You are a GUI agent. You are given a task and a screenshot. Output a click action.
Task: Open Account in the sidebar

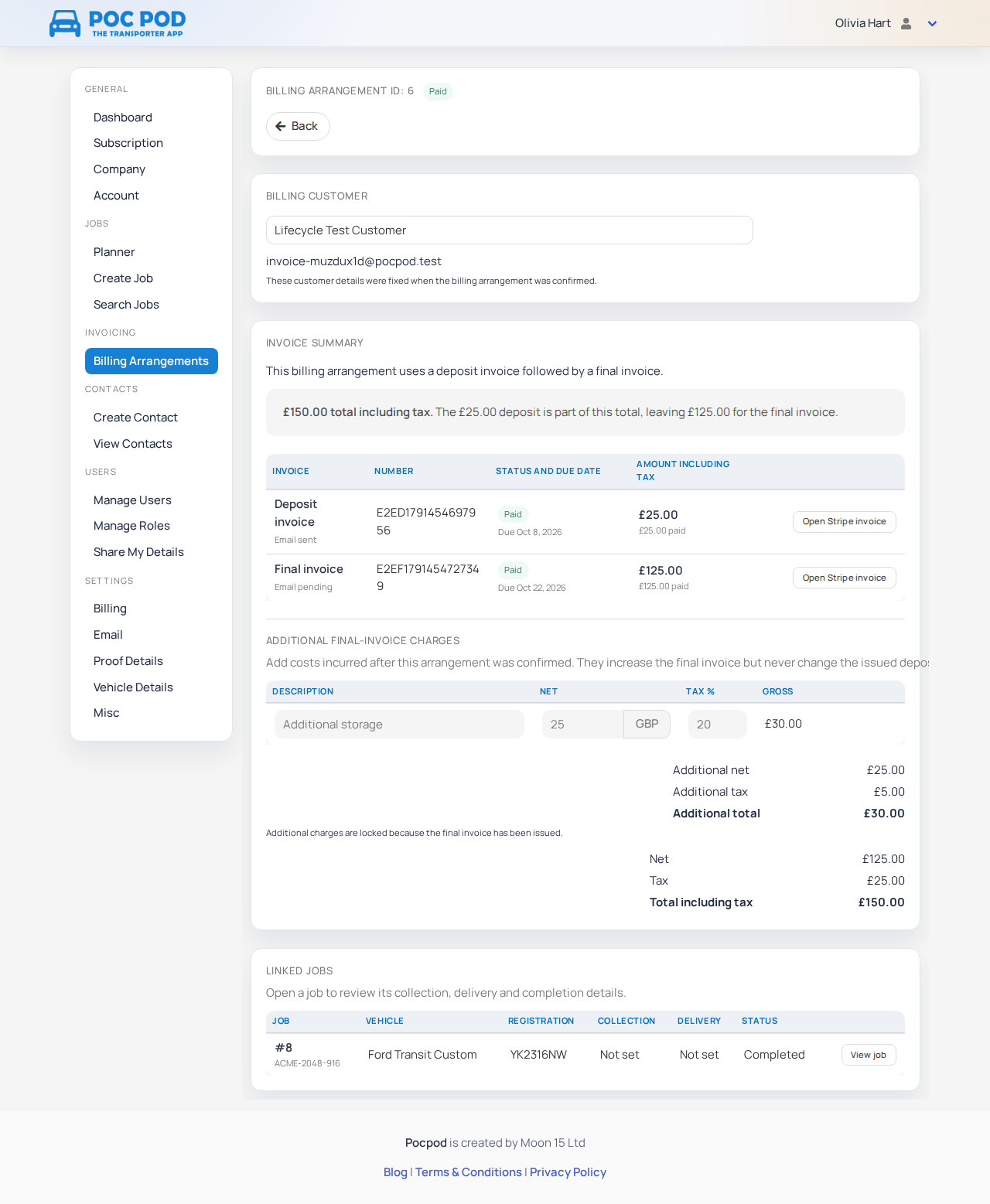(x=116, y=196)
